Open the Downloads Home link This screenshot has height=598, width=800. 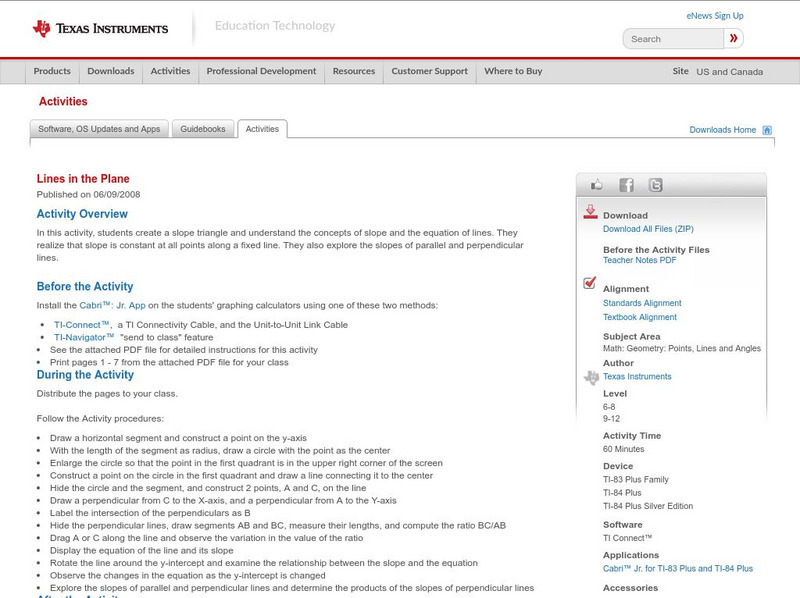722,130
